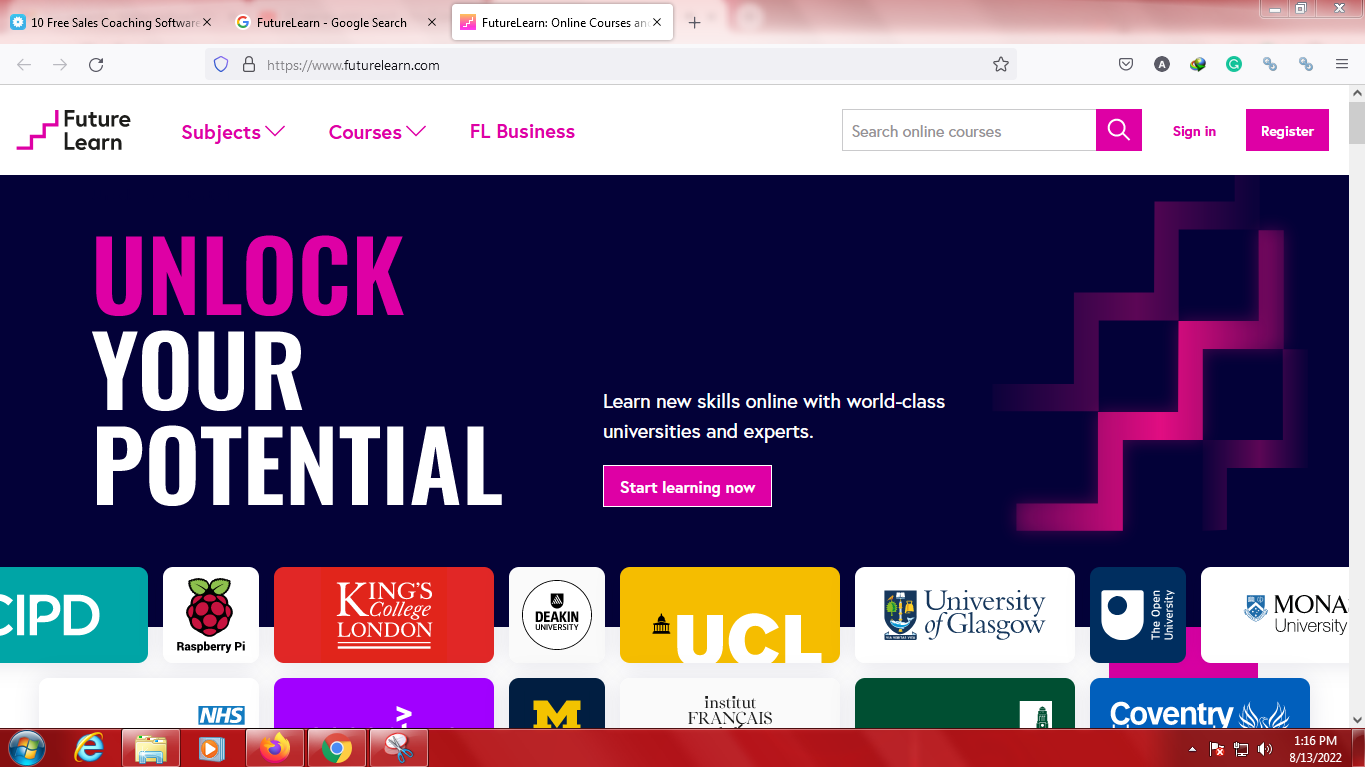Click the account 'A' extension icon
Screen dimensions: 1365x767
click(x=1162, y=64)
